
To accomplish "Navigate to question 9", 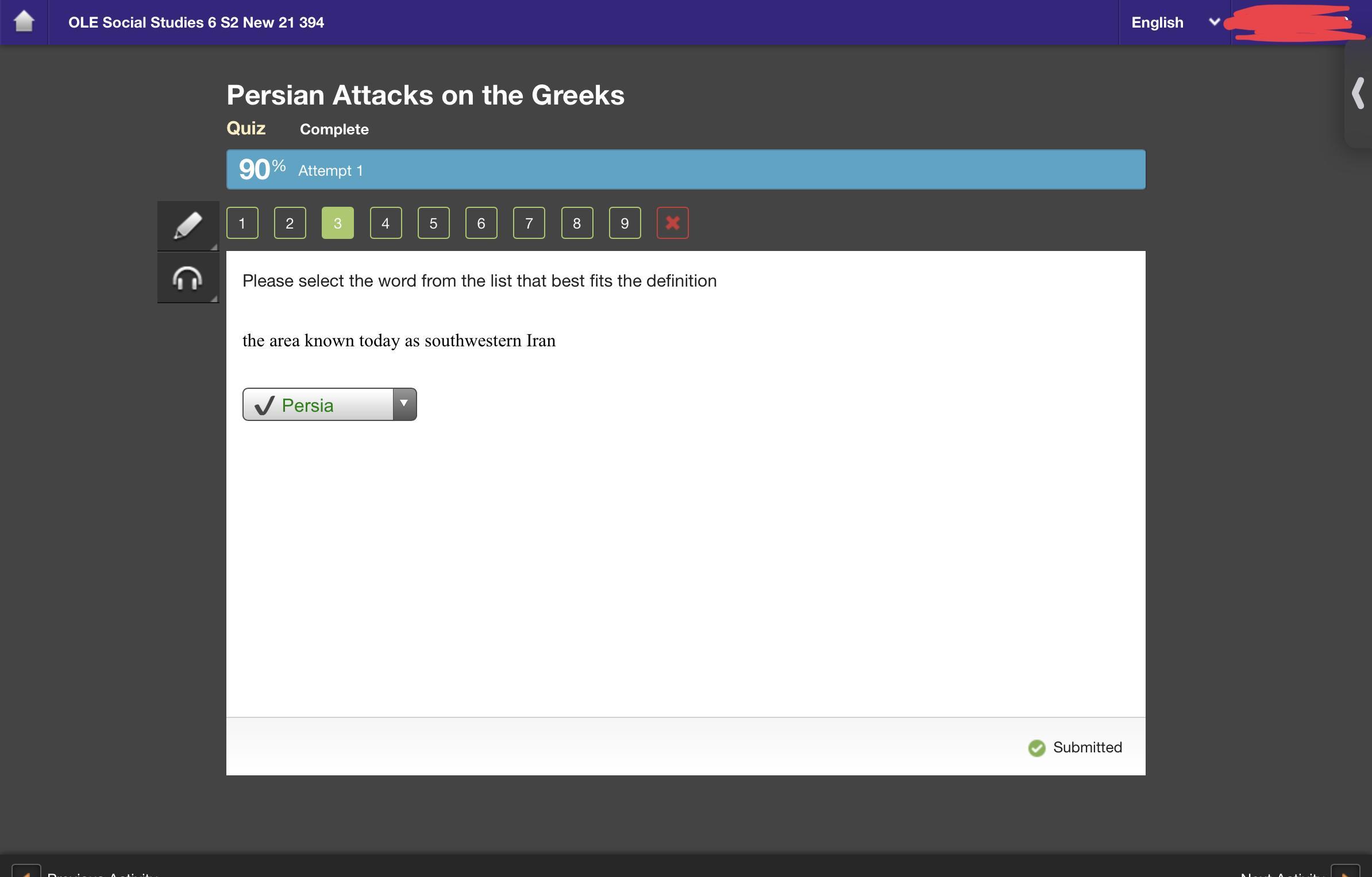I will click(x=625, y=223).
